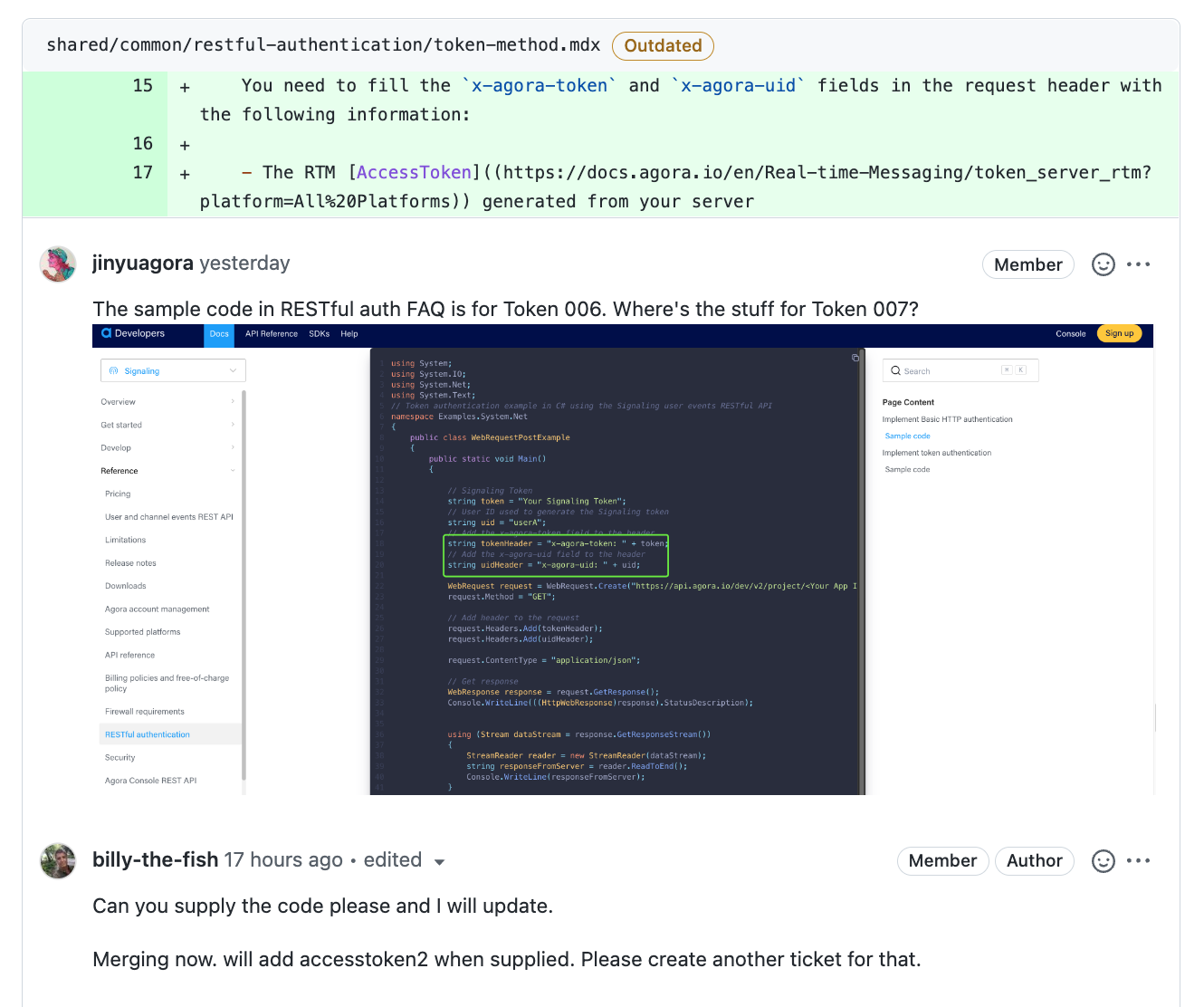The width and height of the screenshot is (1204, 1007).
Task: Open the kebab menu on jinyuagora's comment
Action: pyautogui.click(x=1139, y=264)
